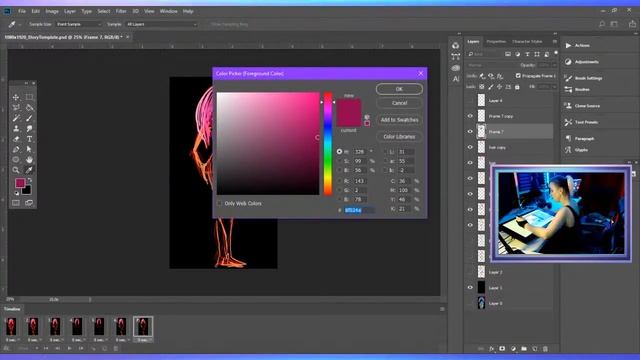Open the Actions panel icon
The height and width of the screenshot is (360, 640).
[x=568, y=45]
